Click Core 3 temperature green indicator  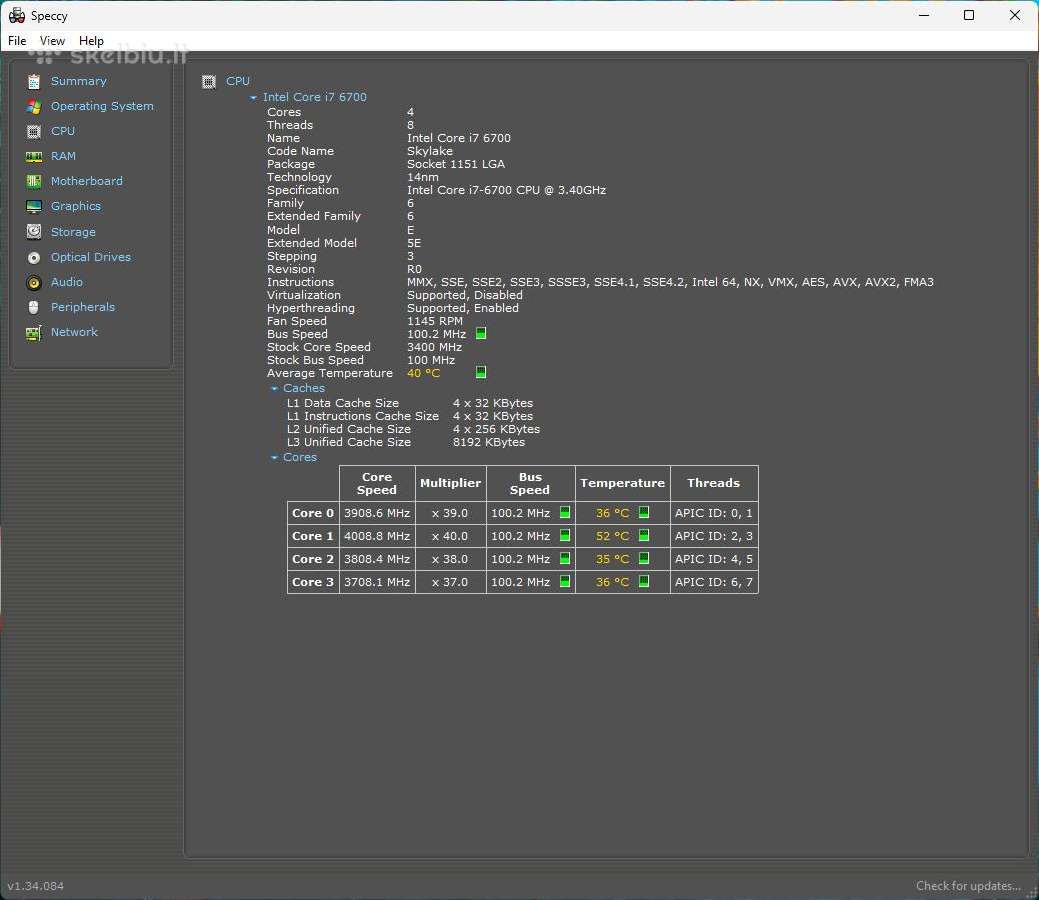point(643,581)
